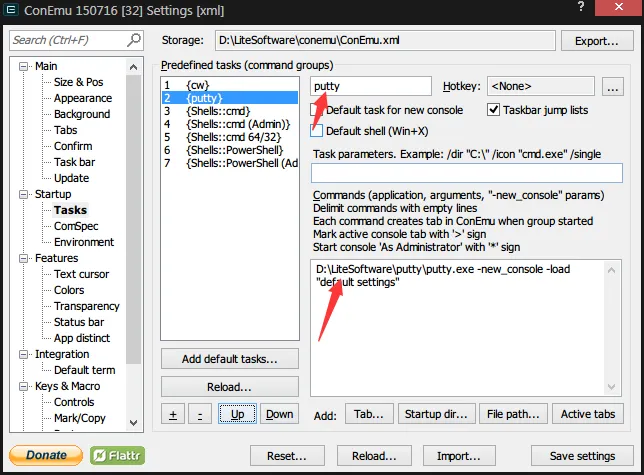Open Size & Pos settings page
Screen dimensions: 644x475
[x=78, y=82]
